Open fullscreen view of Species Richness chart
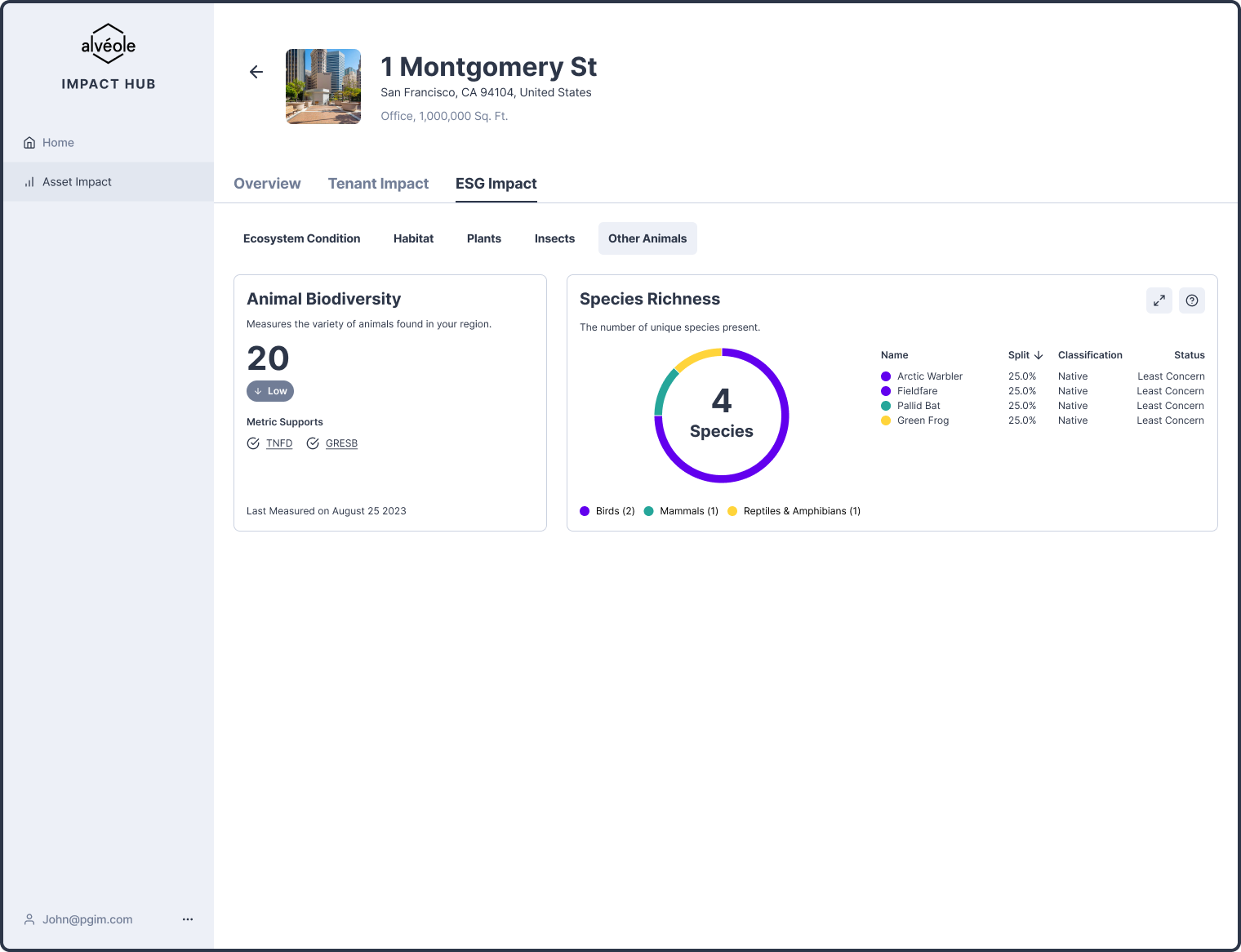The width and height of the screenshot is (1241, 952). [1159, 300]
